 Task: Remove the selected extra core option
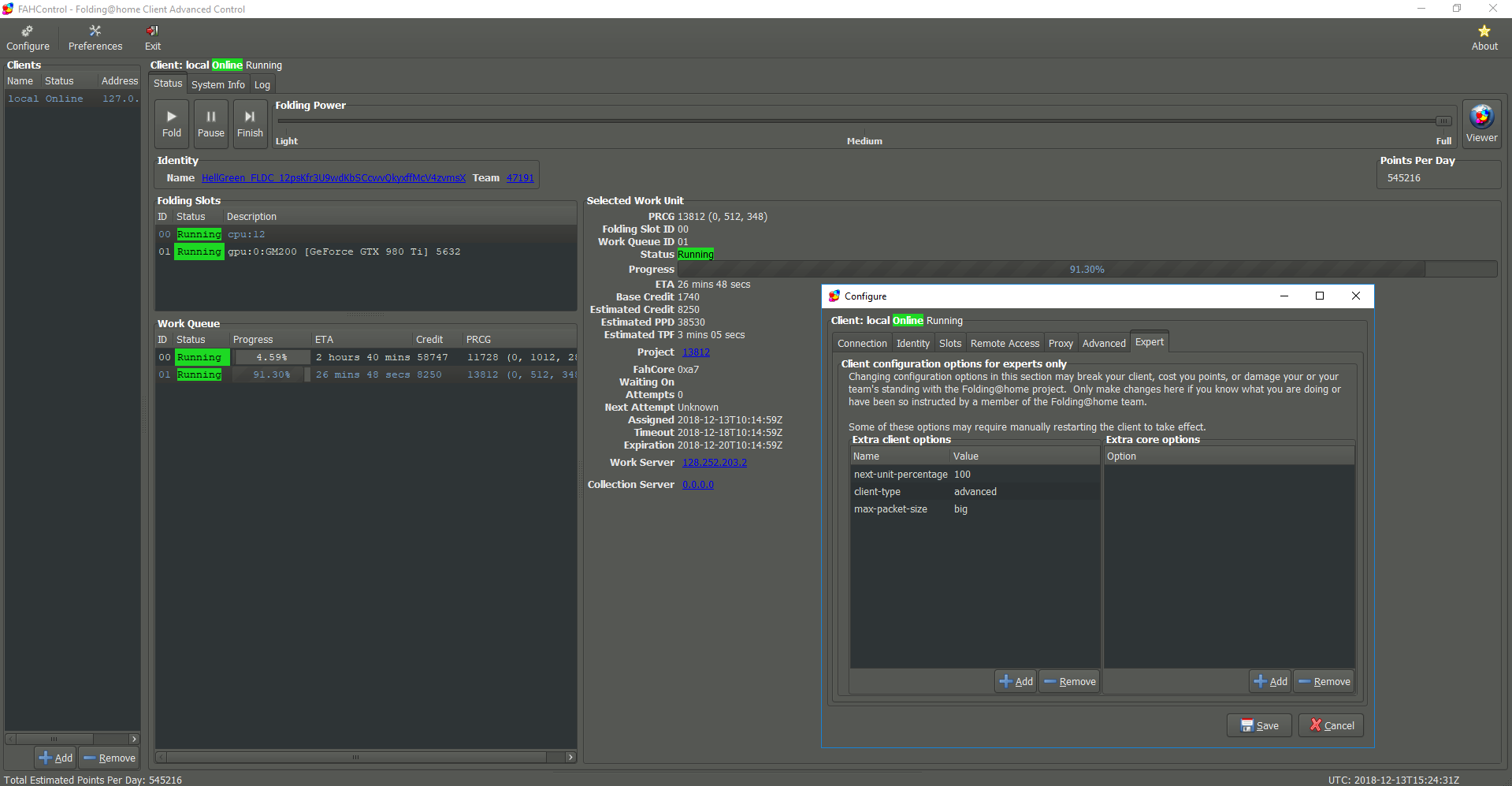(x=1324, y=681)
